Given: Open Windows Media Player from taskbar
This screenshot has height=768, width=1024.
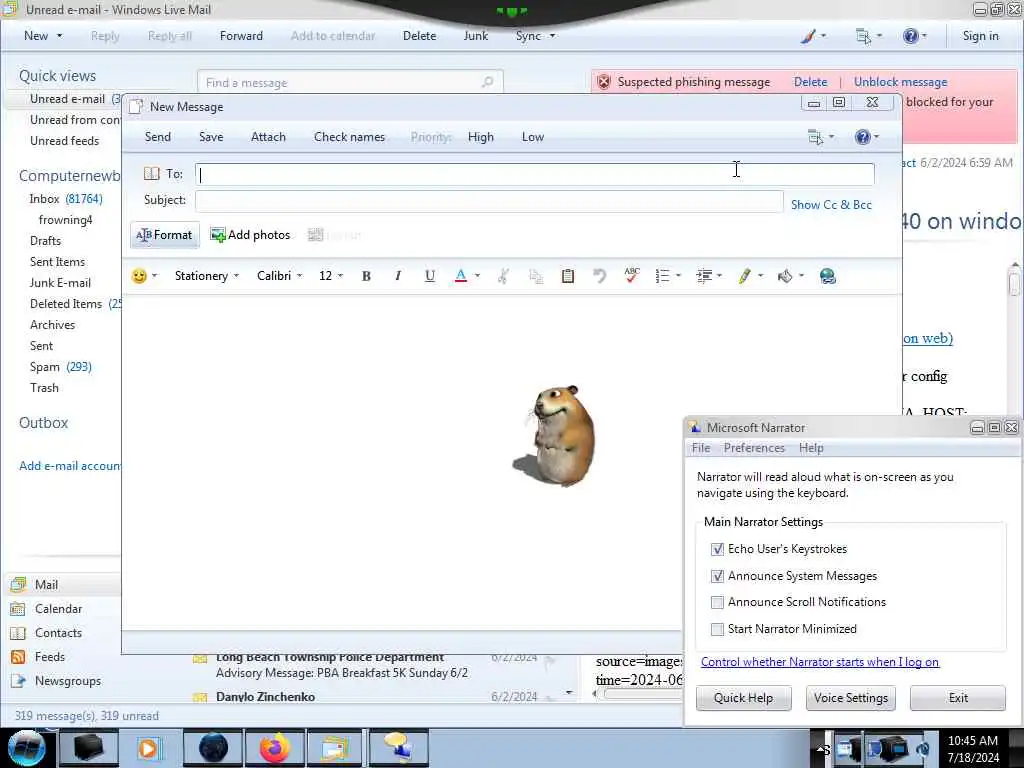Looking at the screenshot, I should (149, 748).
